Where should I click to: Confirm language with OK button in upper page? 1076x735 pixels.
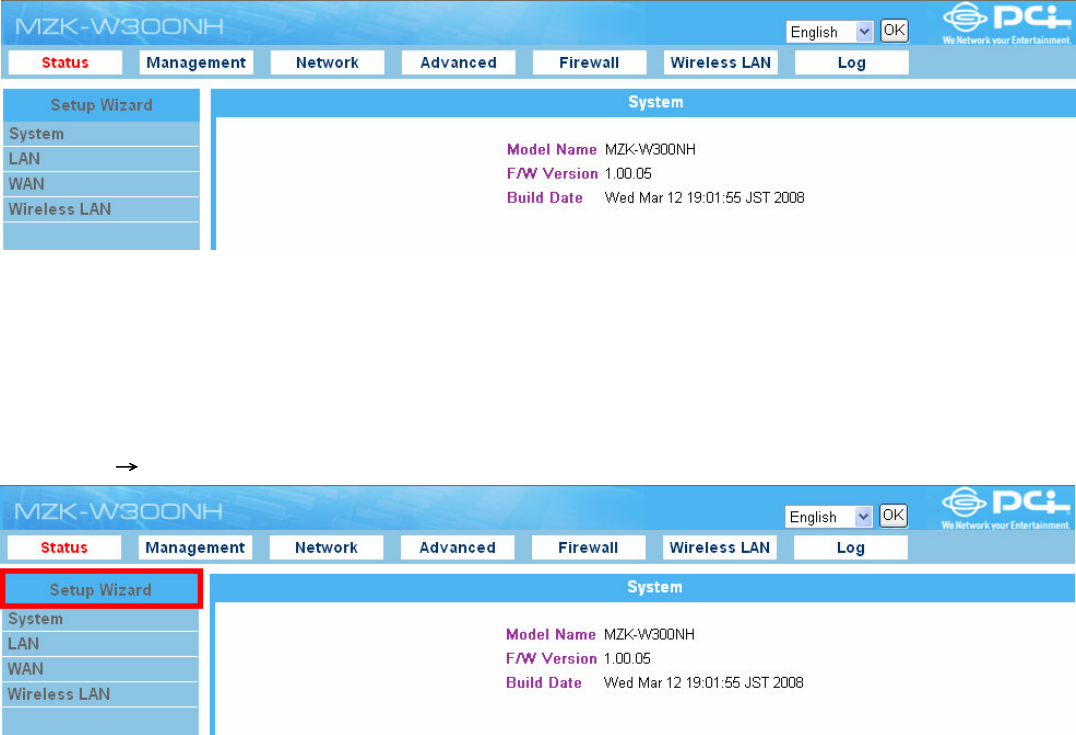pos(894,30)
